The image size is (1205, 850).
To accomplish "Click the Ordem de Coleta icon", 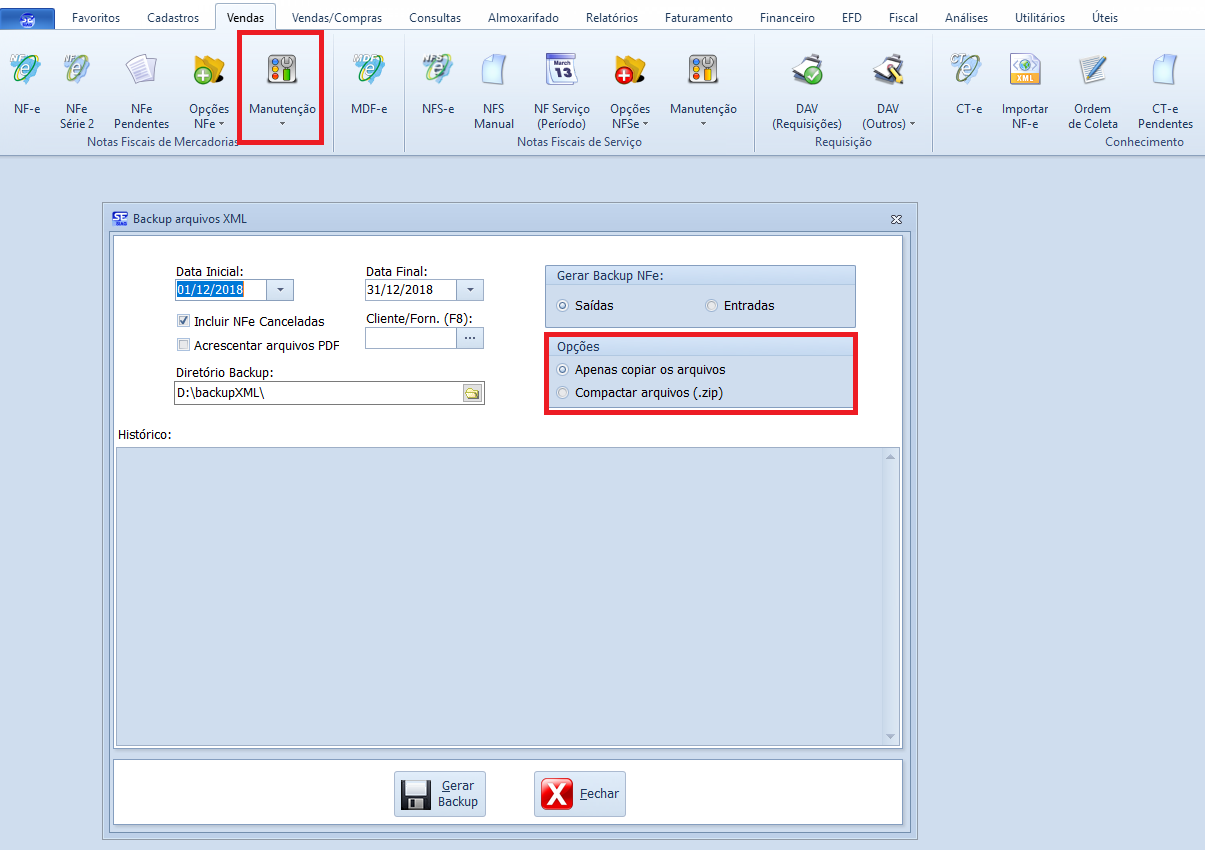I will click(x=1092, y=72).
